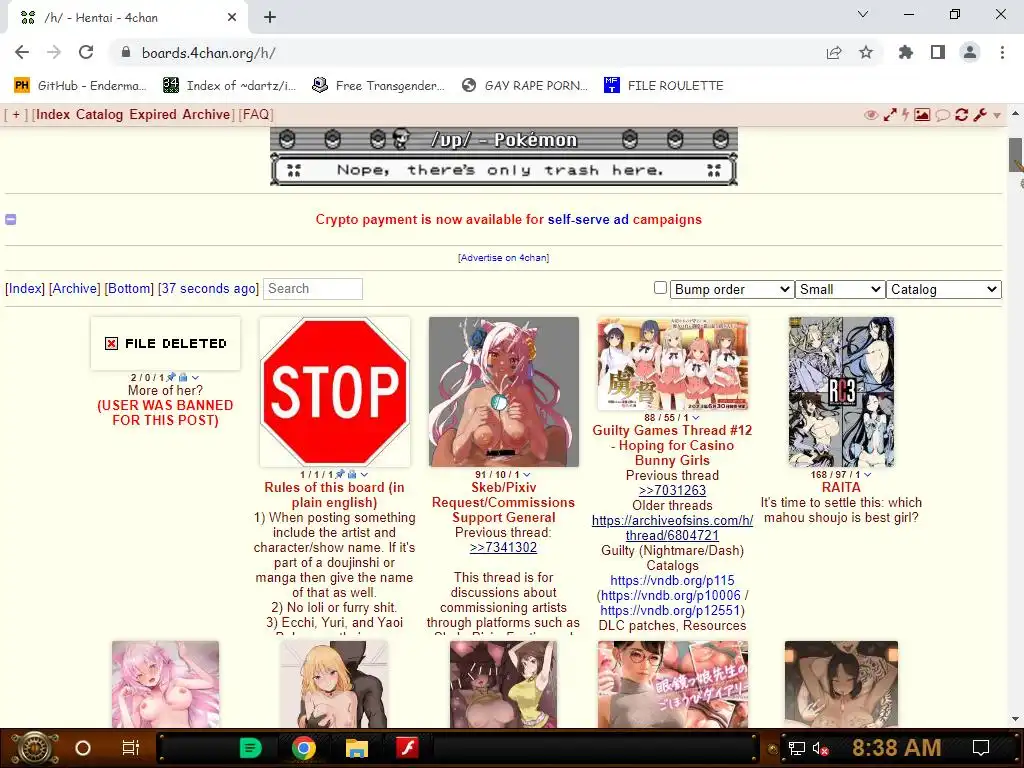Click the 37 seconds ago refresh link
Image resolution: width=1024 pixels, height=768 pixels.
(x=208, y=289)
